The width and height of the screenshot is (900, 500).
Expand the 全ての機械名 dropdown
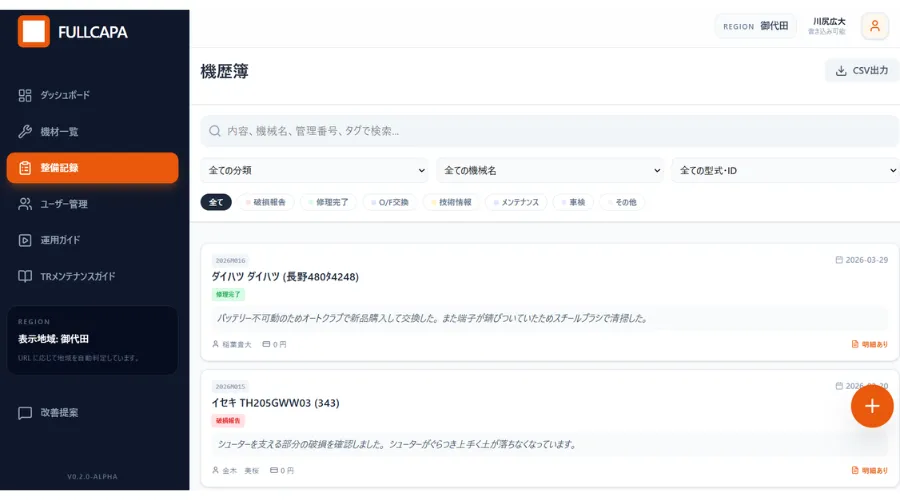[x=549, y=171]
